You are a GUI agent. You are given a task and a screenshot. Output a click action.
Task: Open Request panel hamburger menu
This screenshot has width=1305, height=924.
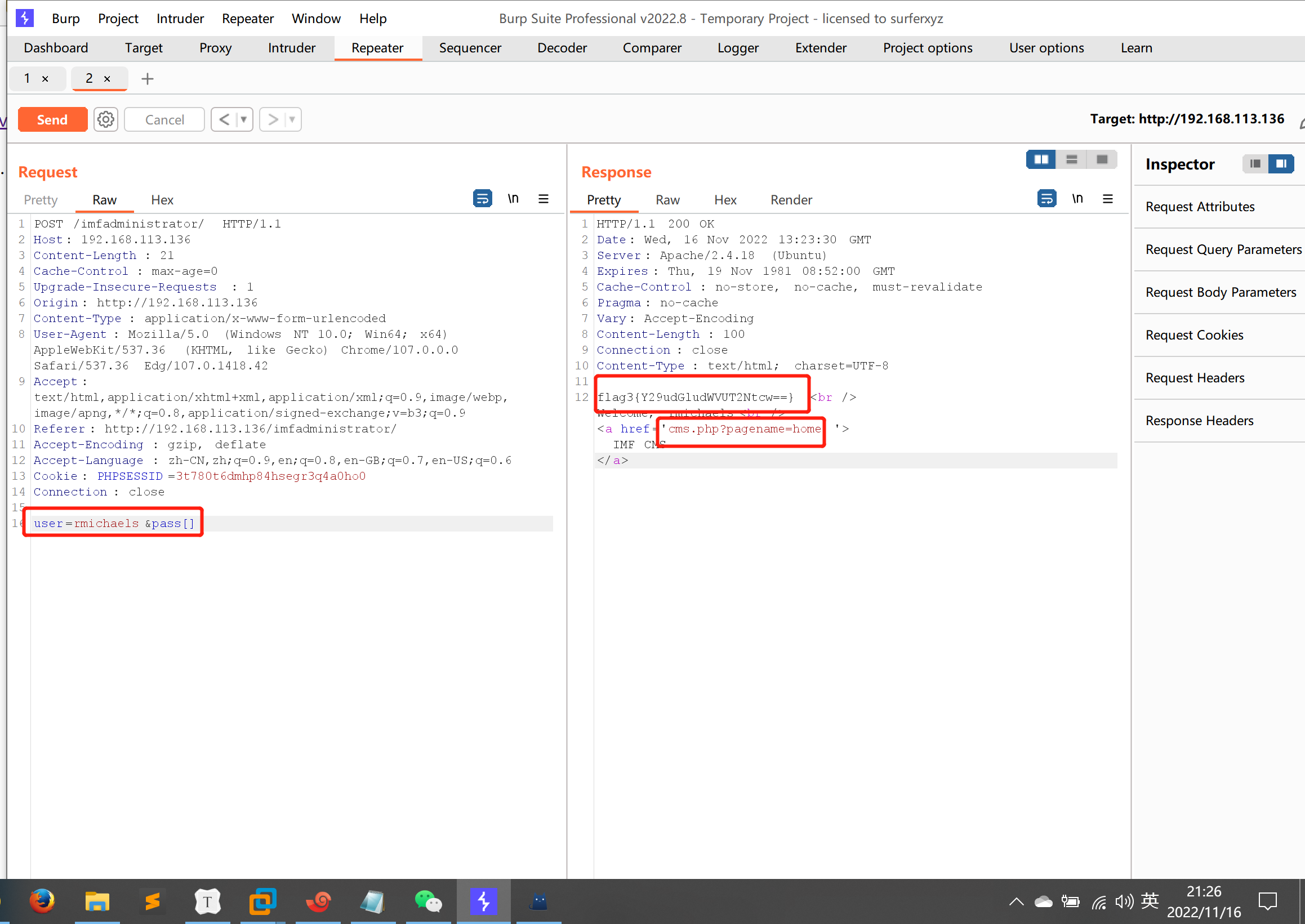(544, 199)
